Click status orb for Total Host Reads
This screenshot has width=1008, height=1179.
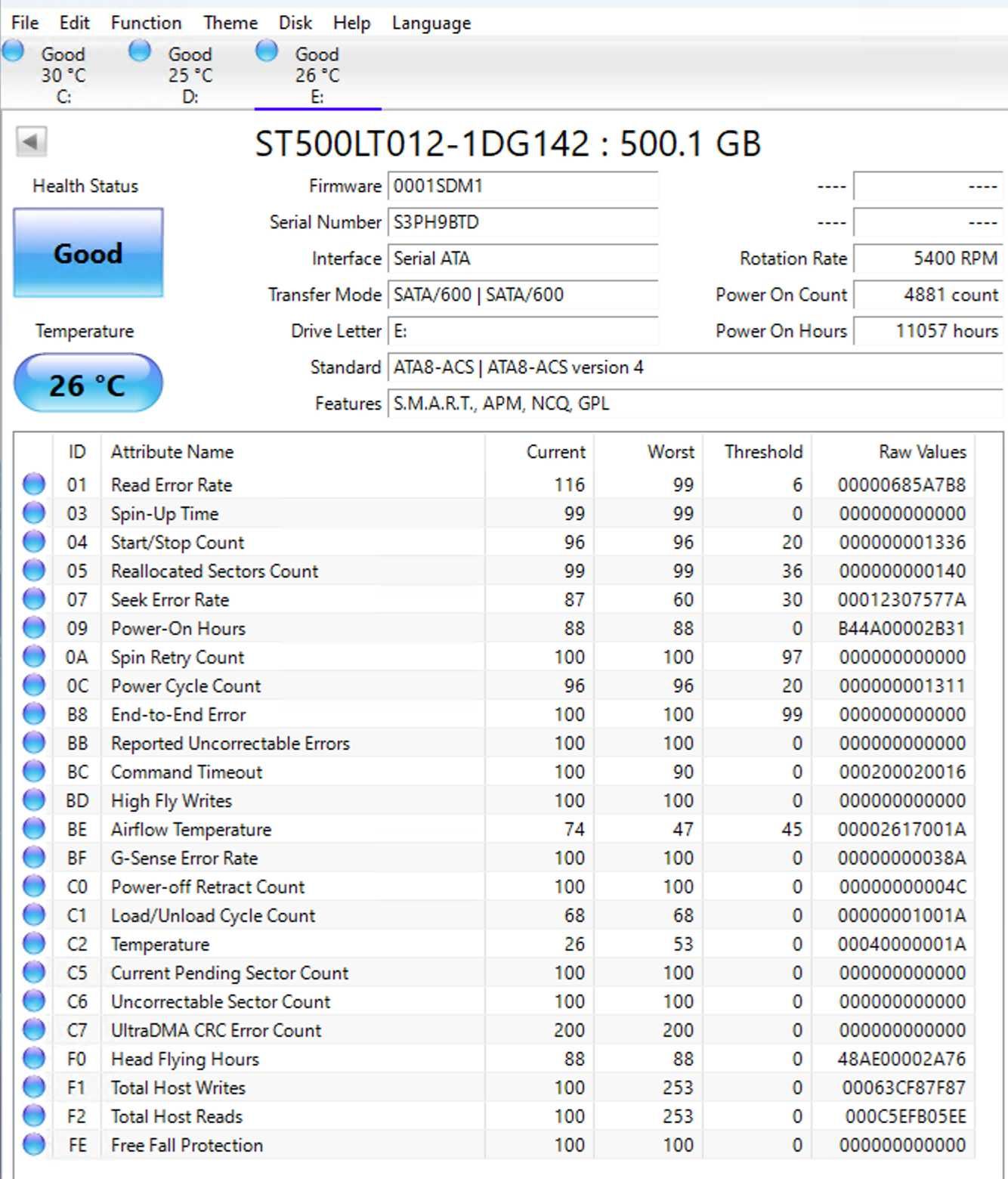[34, 1116]
